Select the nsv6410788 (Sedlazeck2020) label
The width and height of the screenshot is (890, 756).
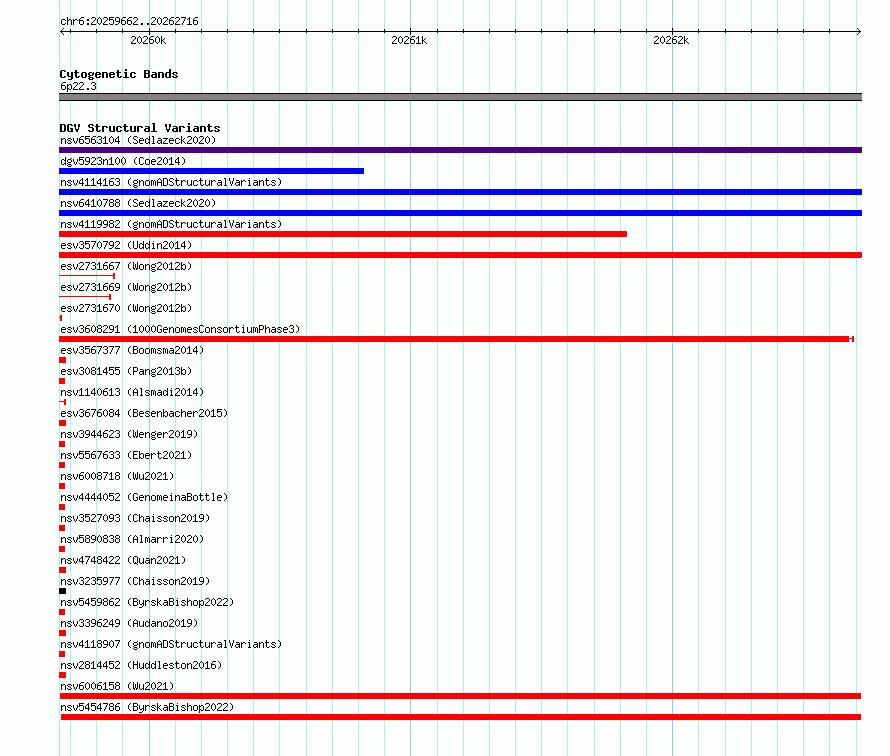pyautogui.click(x=138, y=203)
